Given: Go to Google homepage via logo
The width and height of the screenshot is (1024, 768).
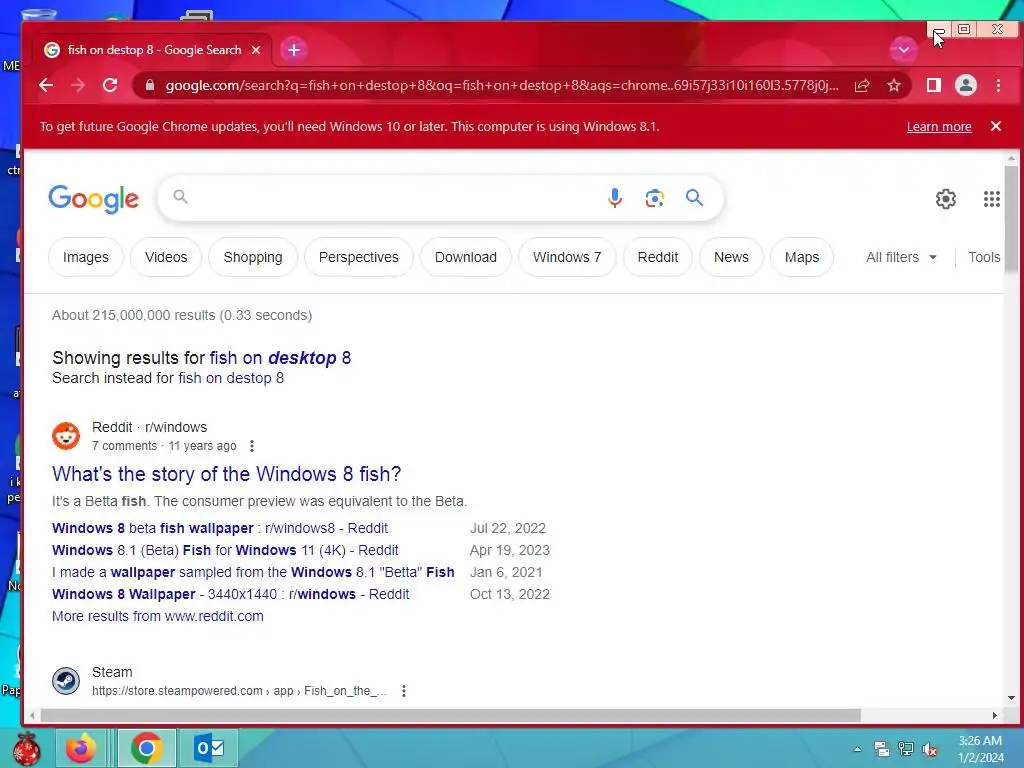Looking at the screenshot, I should tap(93, 199).
